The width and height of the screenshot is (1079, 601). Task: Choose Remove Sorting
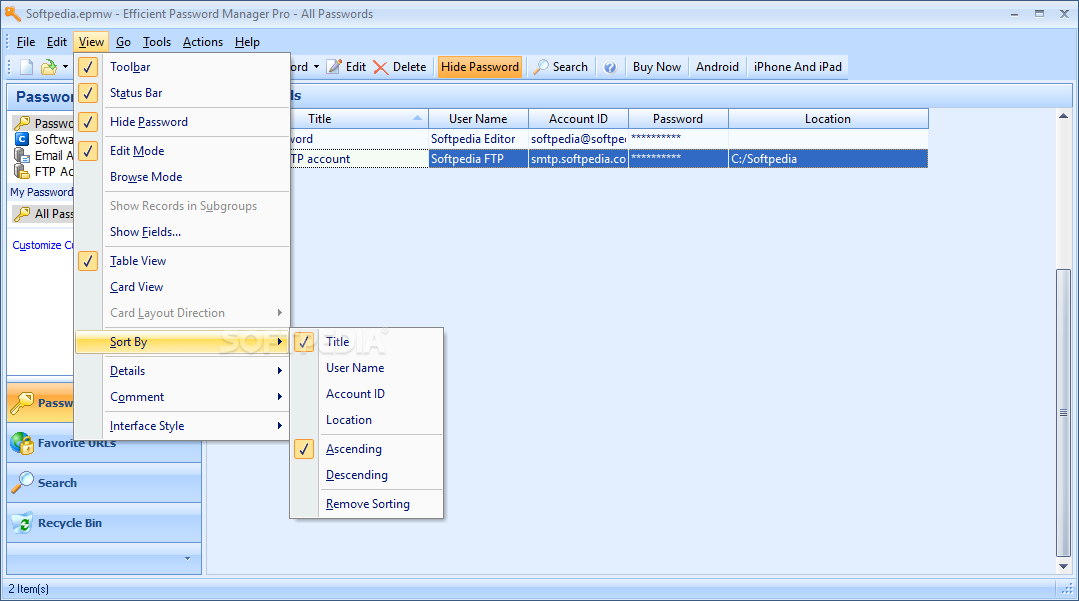coord(367,505)
